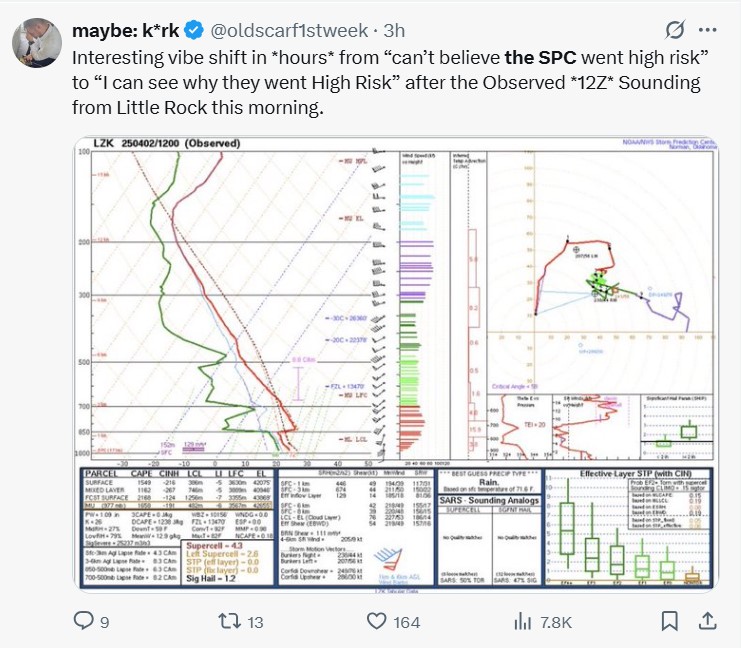The width and height of the screenshot is (741, 648).
Task: Click the repost count 13
Action: 255,622
